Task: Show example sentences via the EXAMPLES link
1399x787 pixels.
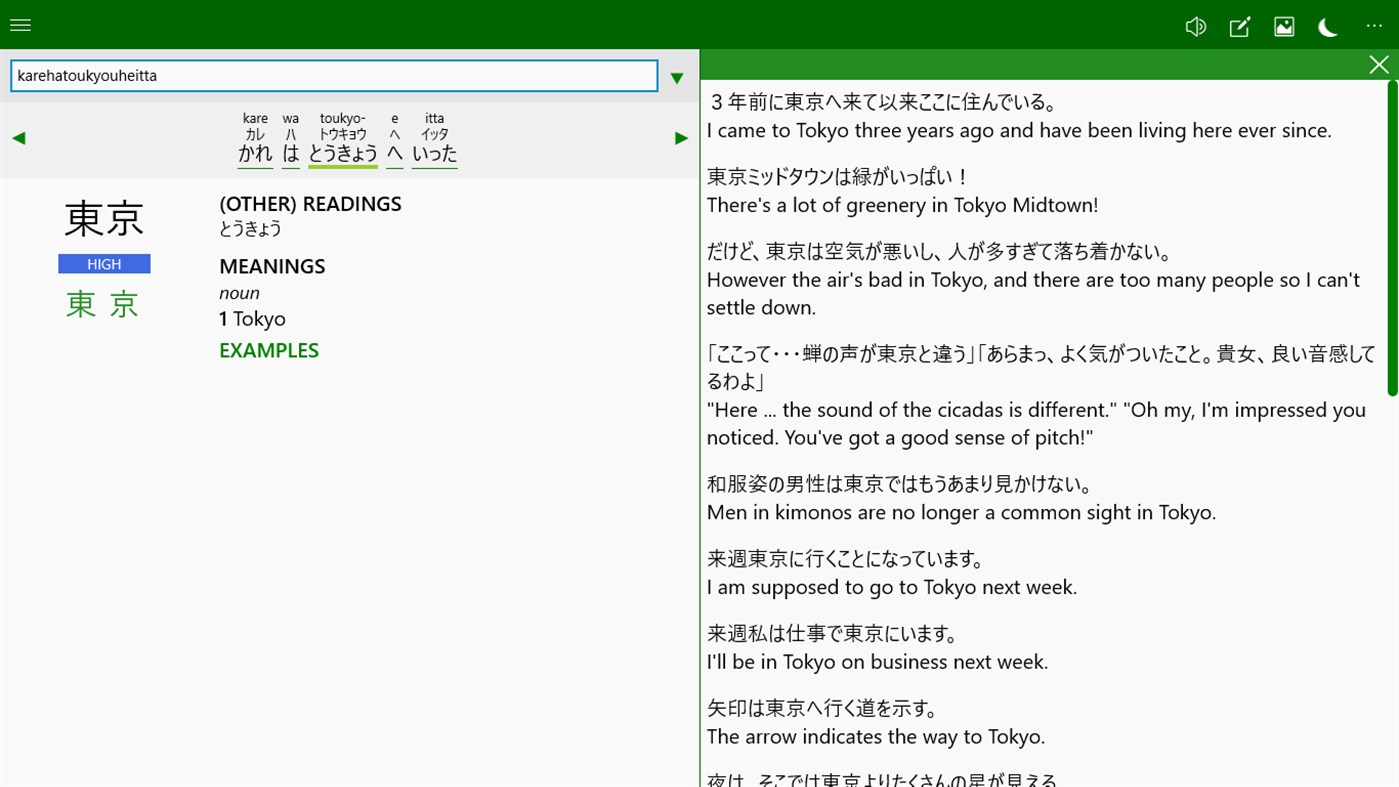Action: [268, 350]
